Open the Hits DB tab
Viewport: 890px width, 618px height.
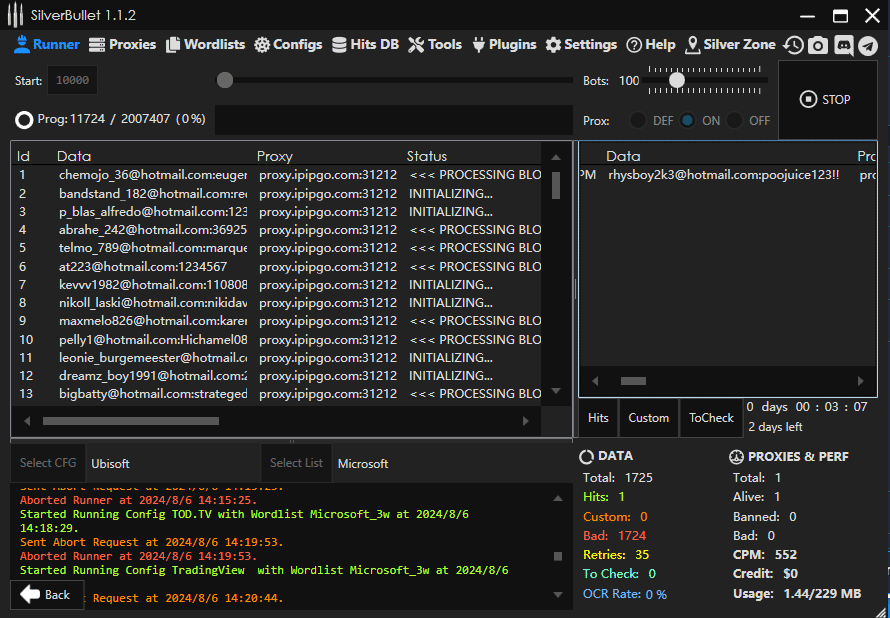[x=365, y=45]
